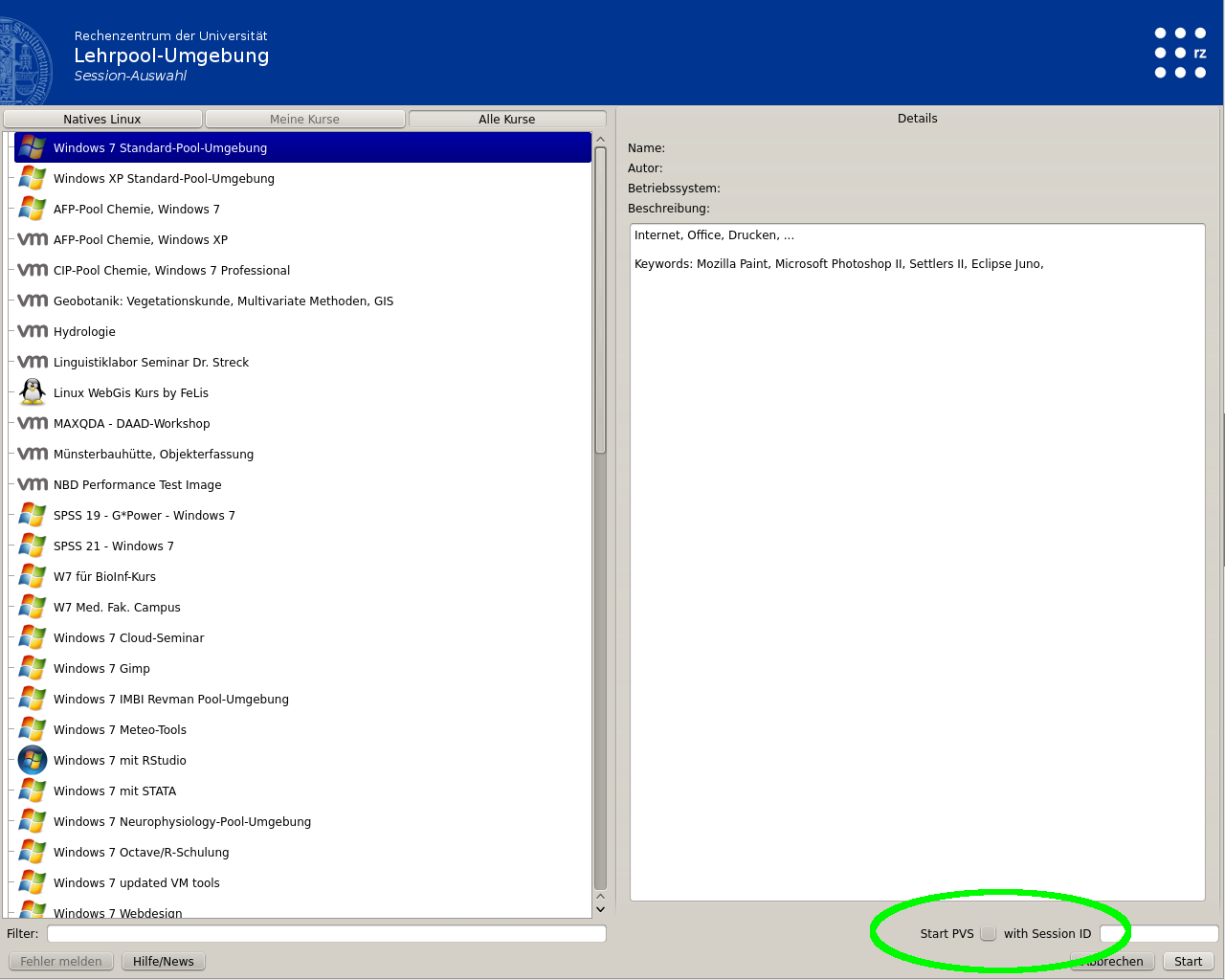Click the Windows icon next to Windows 7 Gimp
Viewport: 1225px width, 980px height.
(x=33, y=668)
